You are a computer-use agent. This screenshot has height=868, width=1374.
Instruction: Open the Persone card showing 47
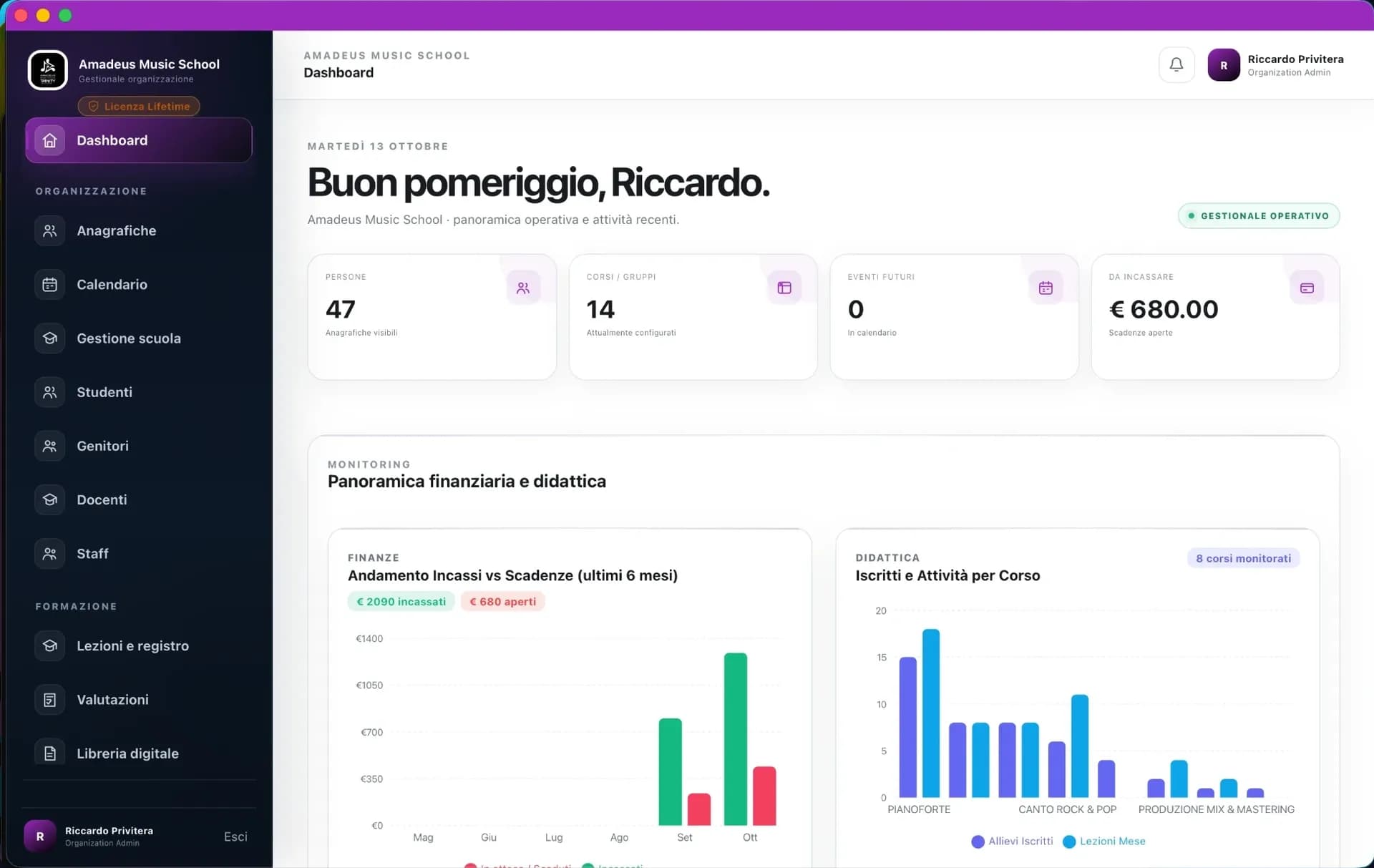point(432,317)
